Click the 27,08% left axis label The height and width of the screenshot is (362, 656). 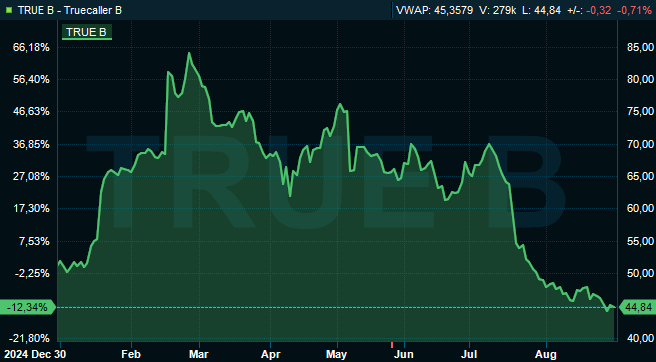pyautogui.click(x=32, y=177)
